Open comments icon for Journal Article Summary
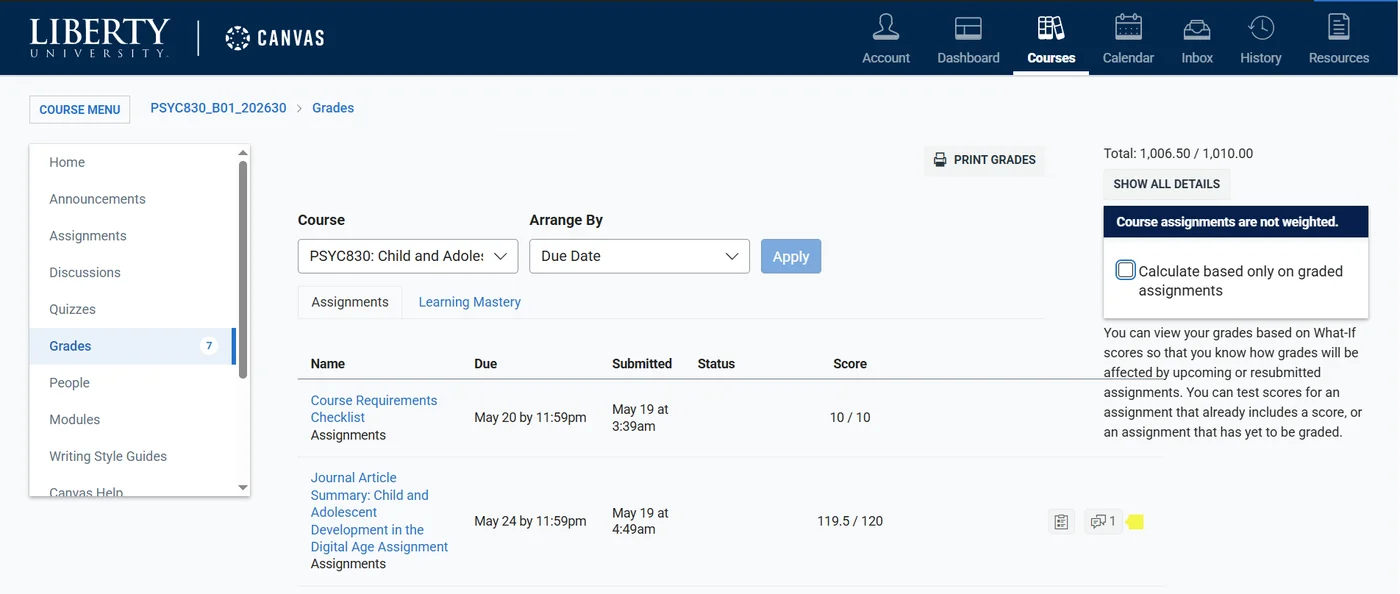Viewport: 1400px width, 594px height. tap(1103, 521)
